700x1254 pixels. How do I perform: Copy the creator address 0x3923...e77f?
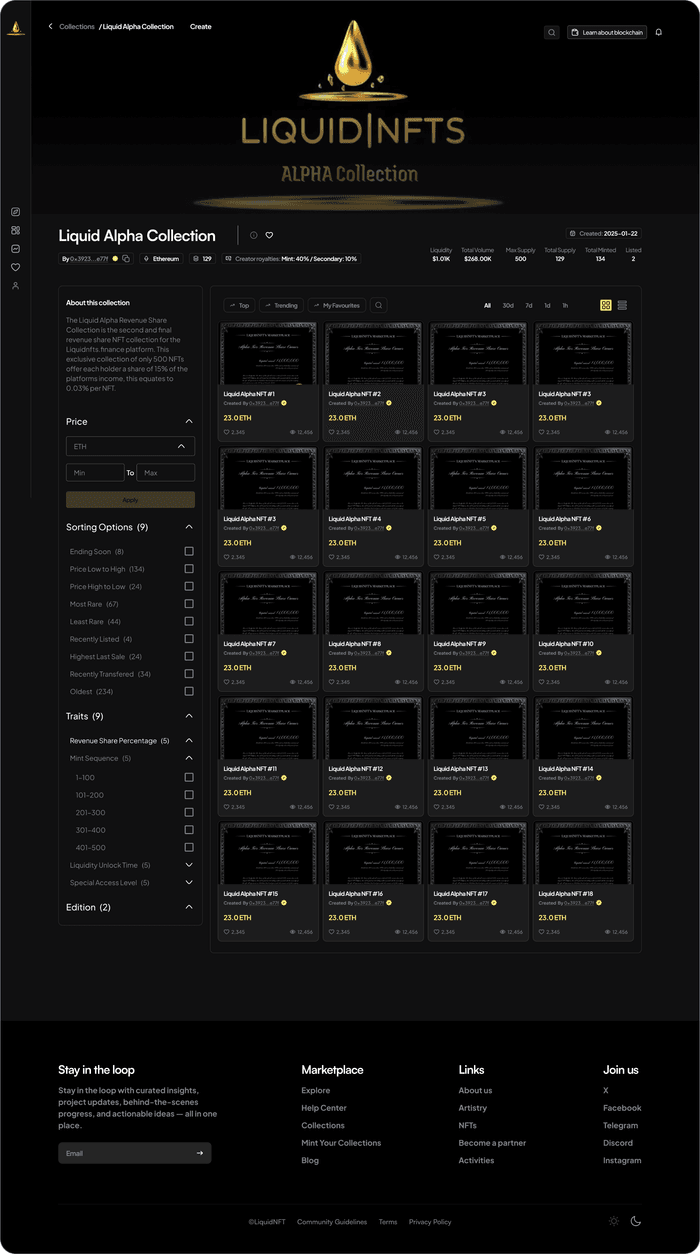[126, 259]
